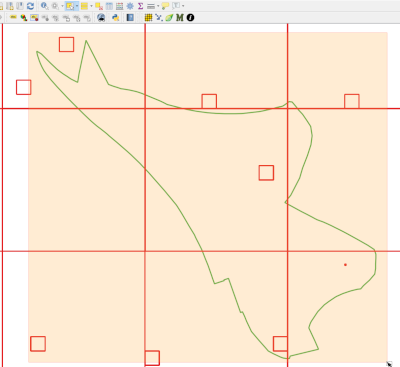
Task: Select the pin/unpin labels tool
Action: point(45,18)
